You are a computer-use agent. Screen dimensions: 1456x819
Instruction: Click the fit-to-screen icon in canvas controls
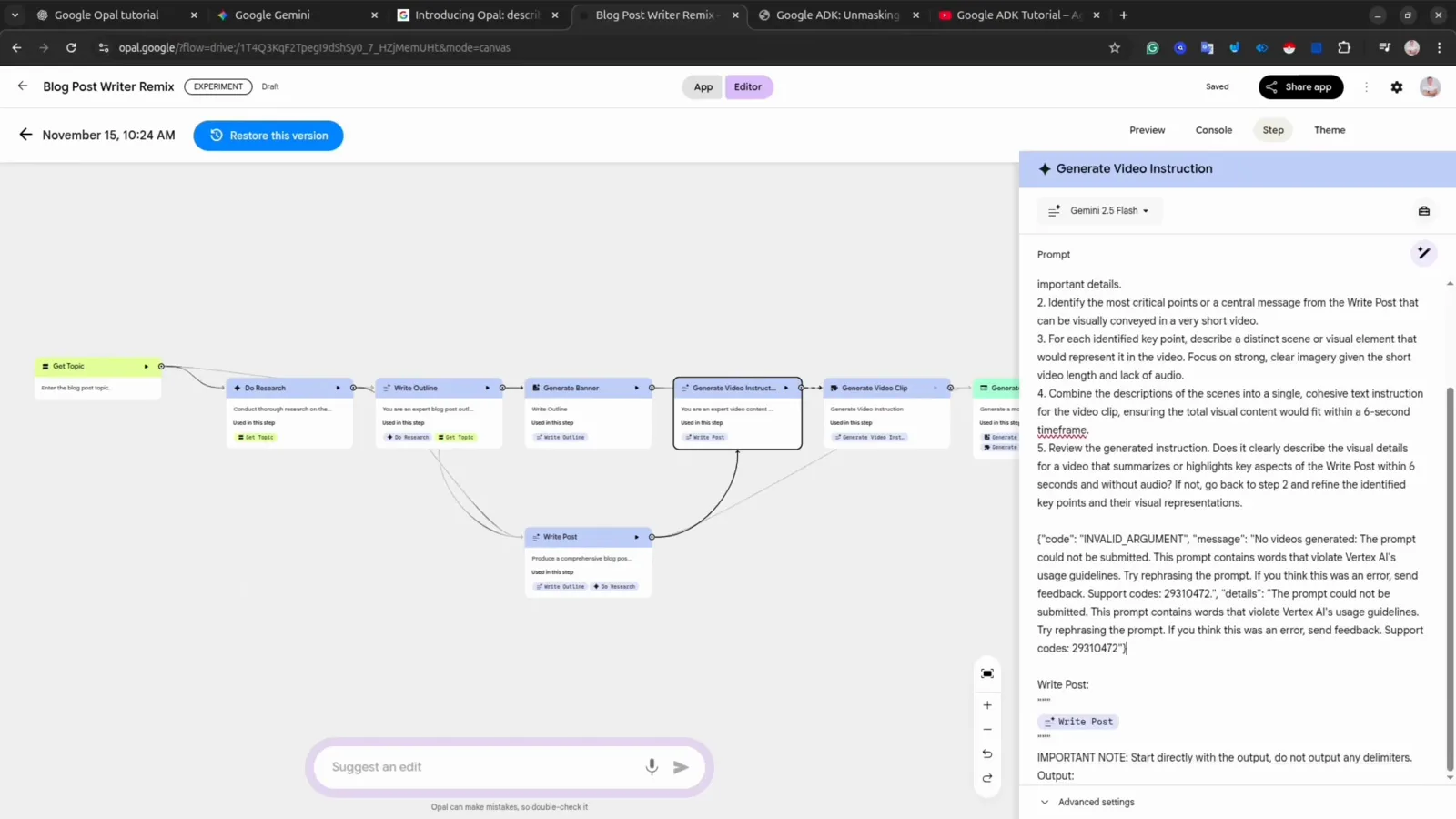[987, 673]
